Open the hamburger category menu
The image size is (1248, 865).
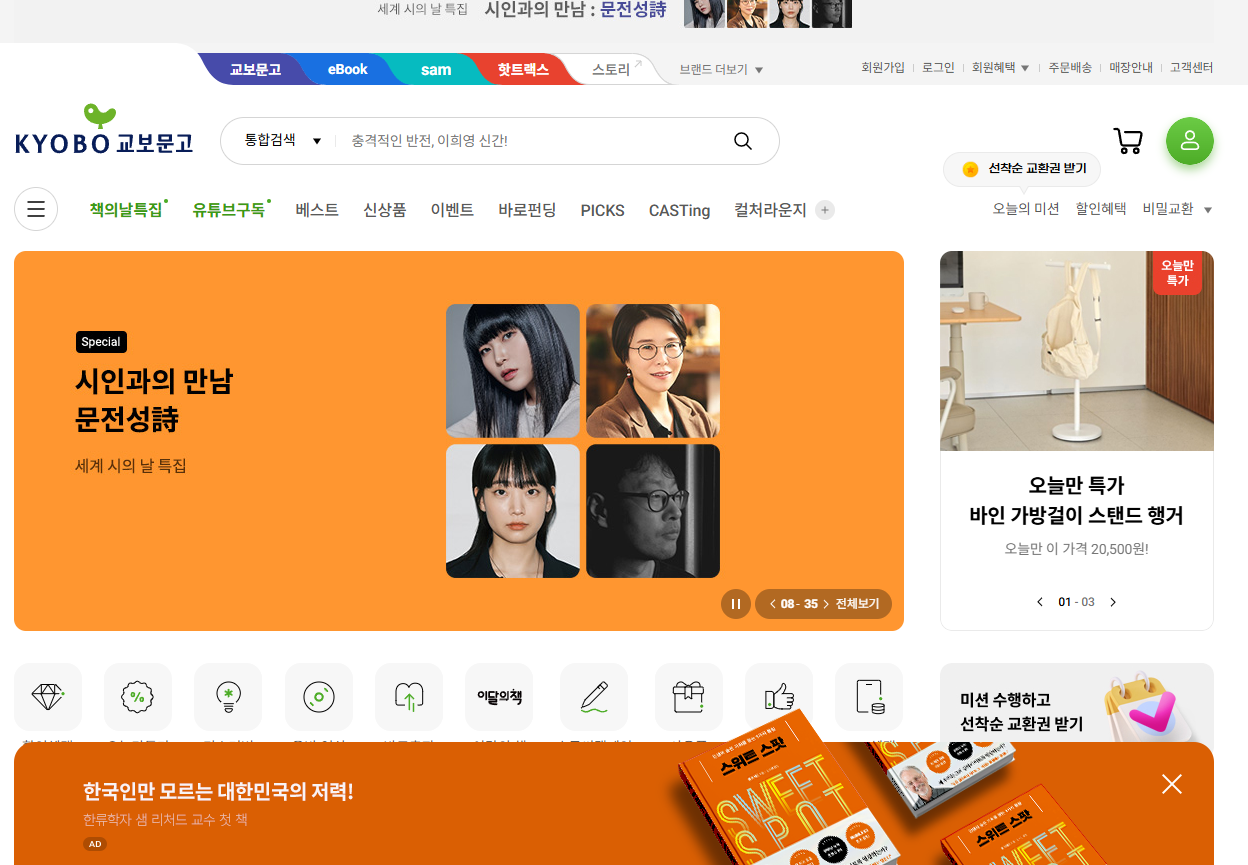click(36, 209)
